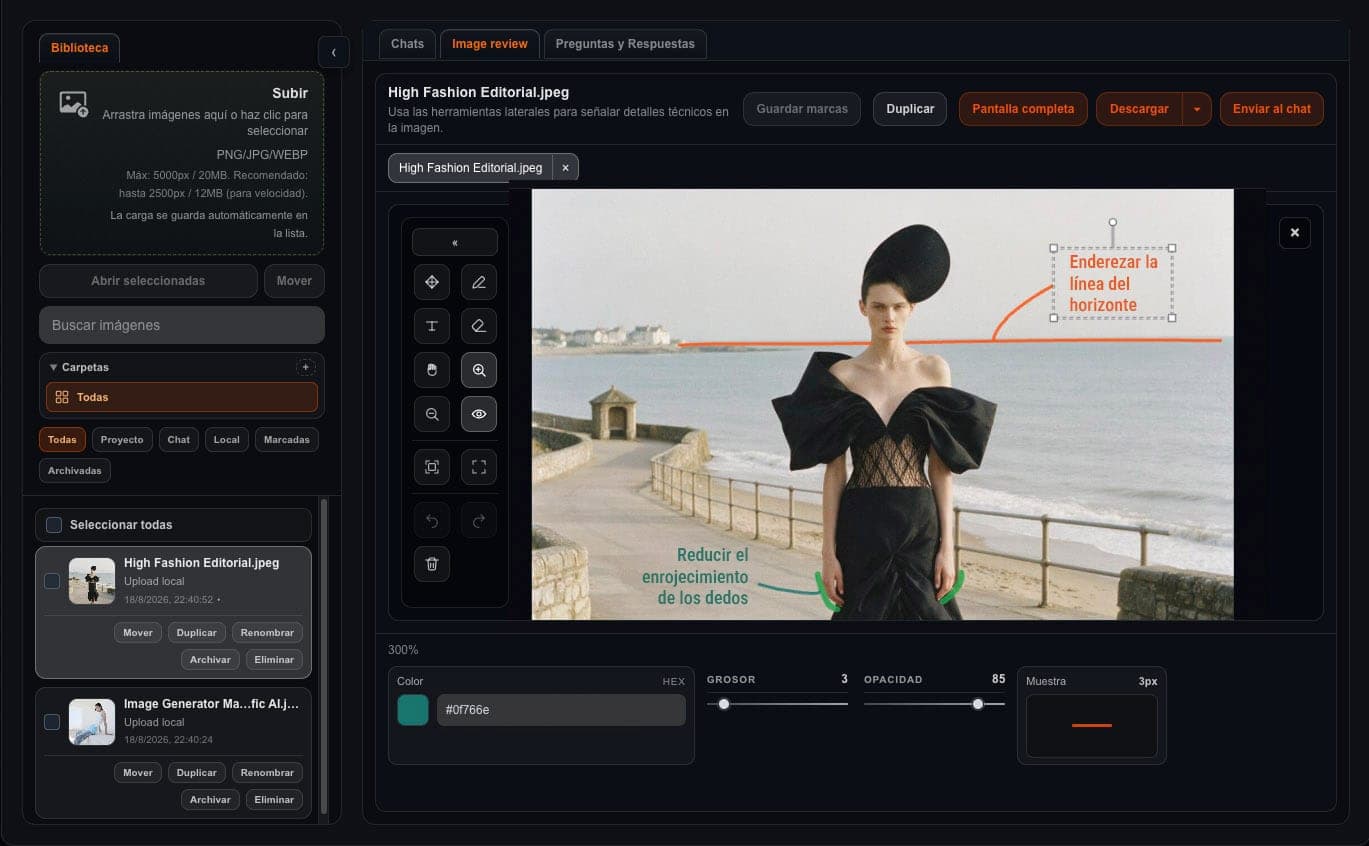Click the Enviar al chat button
This screenshot has width=1369, height=846.
click(1272, 109)
